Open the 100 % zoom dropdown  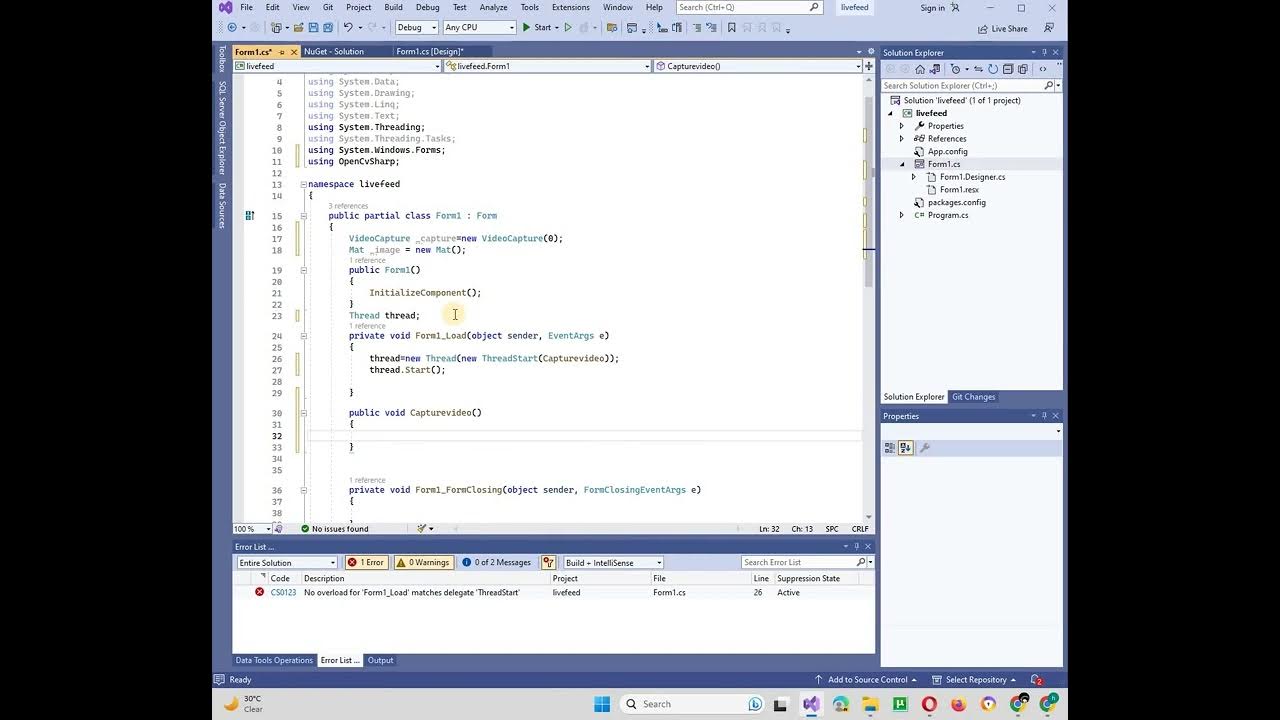click(x=253, y=529)
